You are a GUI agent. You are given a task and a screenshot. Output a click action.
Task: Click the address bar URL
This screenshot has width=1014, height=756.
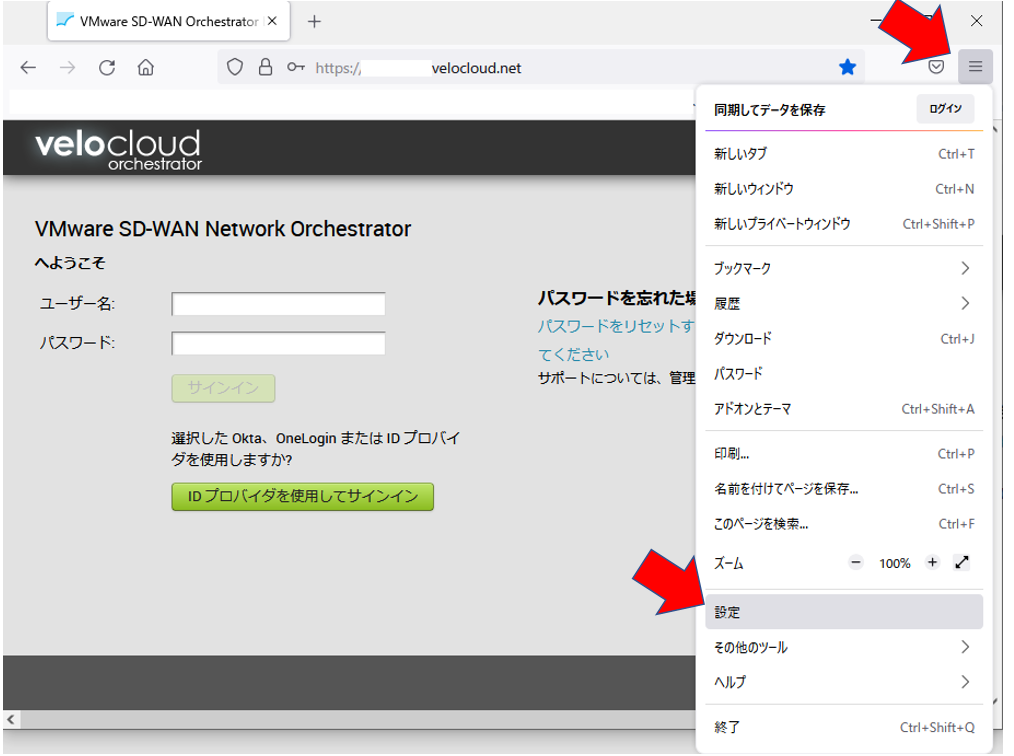coord(418,68)
